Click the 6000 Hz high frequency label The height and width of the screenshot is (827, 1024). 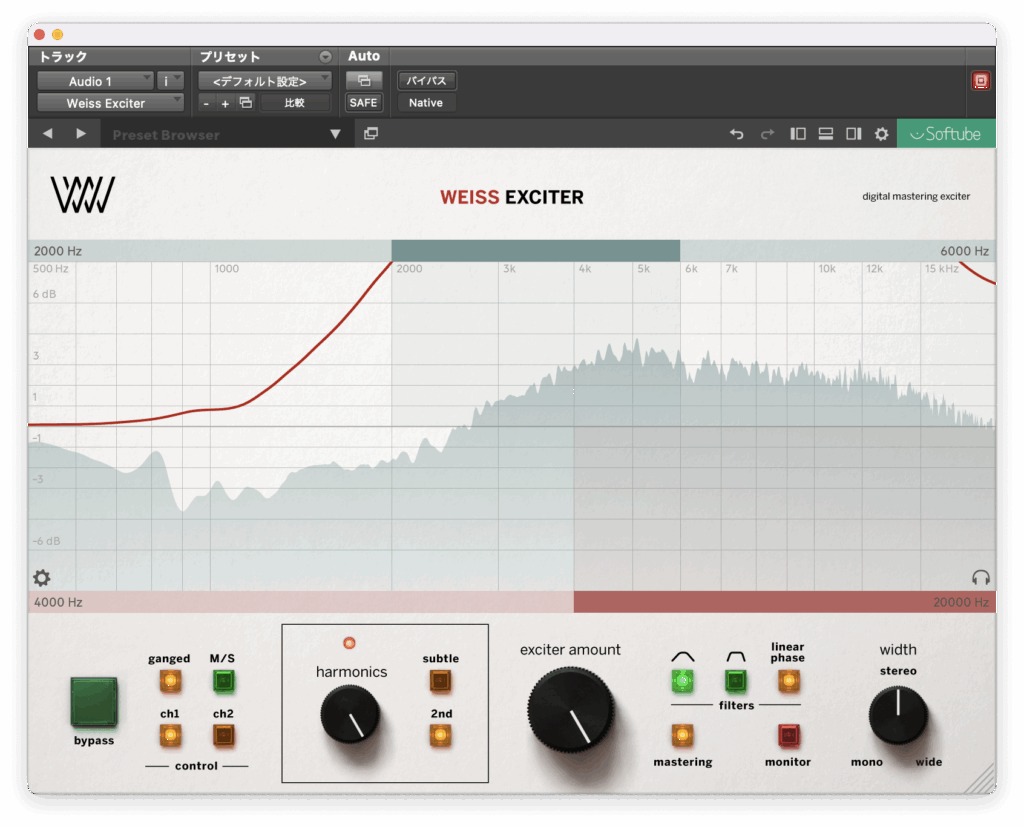click(x=965, y=251)
